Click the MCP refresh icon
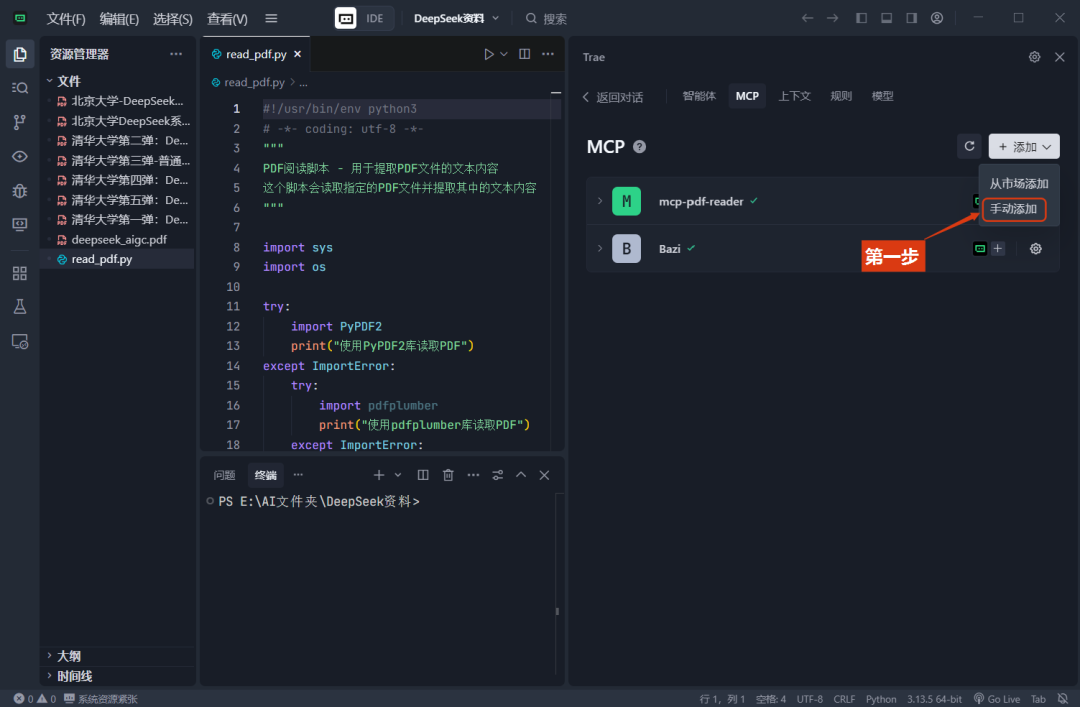Image resolution: width=1080 pixels, height=707 pixels. tap(968, 147)
